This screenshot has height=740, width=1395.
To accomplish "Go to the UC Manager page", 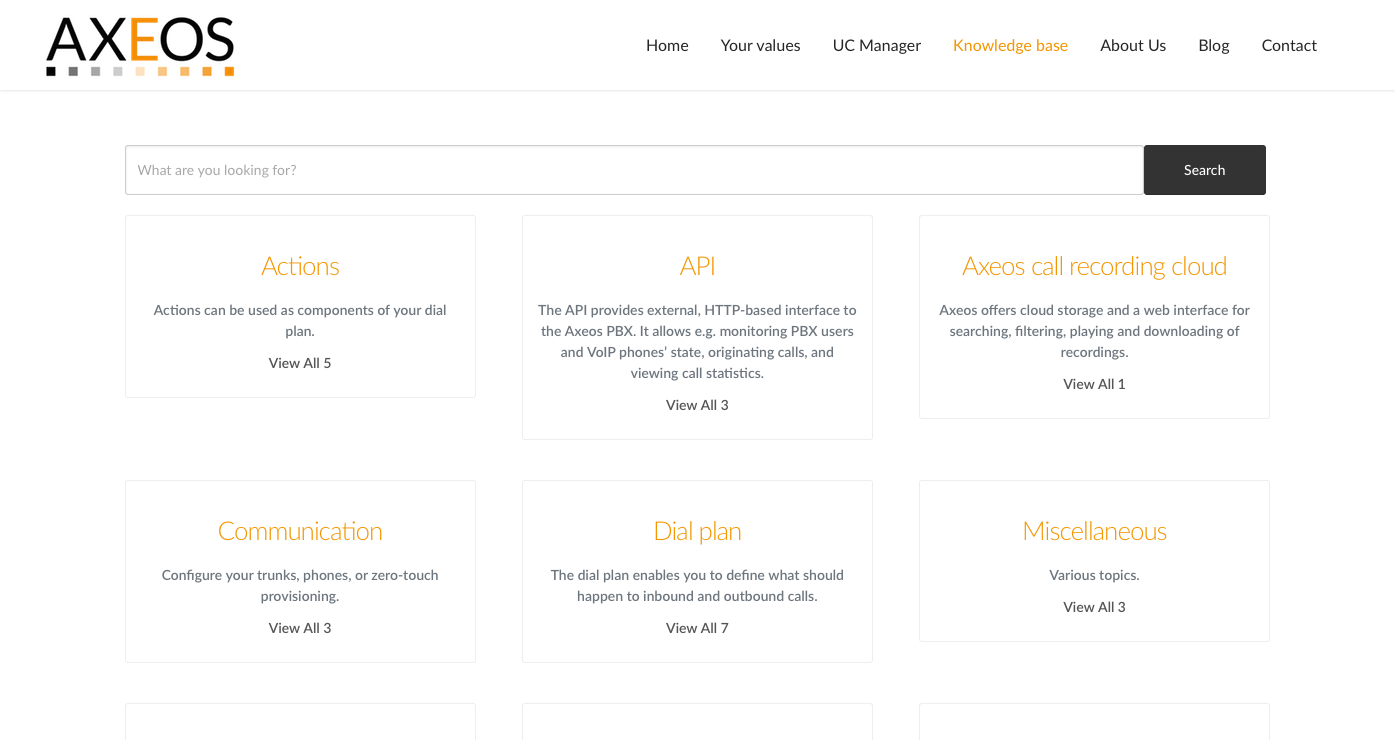I will click(x=876, y=45).
